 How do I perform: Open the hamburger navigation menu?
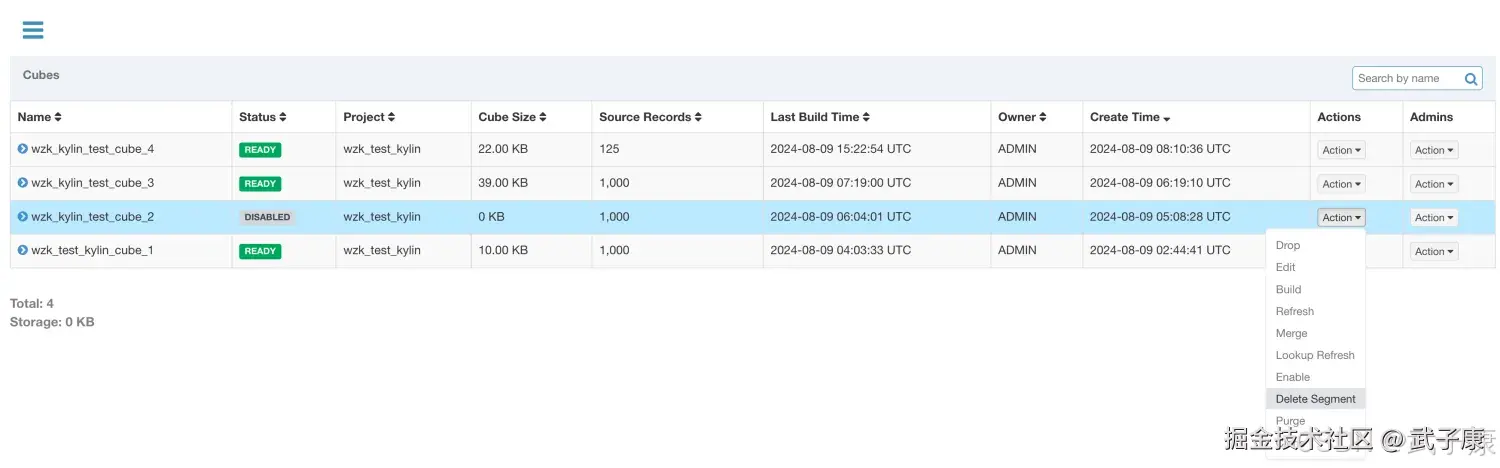33,30
